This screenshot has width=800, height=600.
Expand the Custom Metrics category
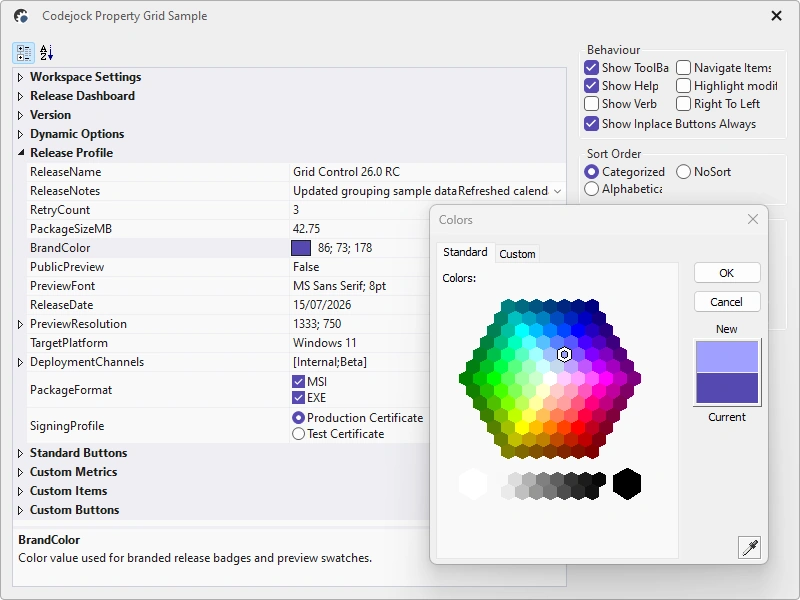click(x=20, y=472)
